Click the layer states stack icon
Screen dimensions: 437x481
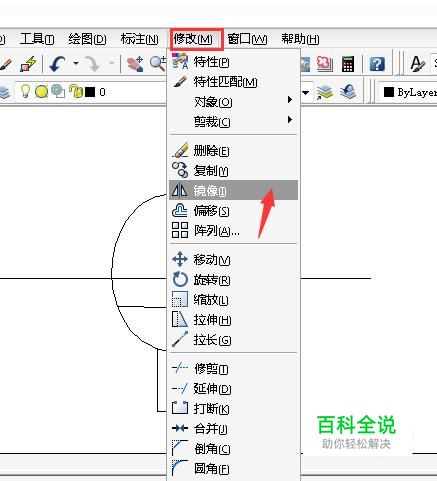325,92
